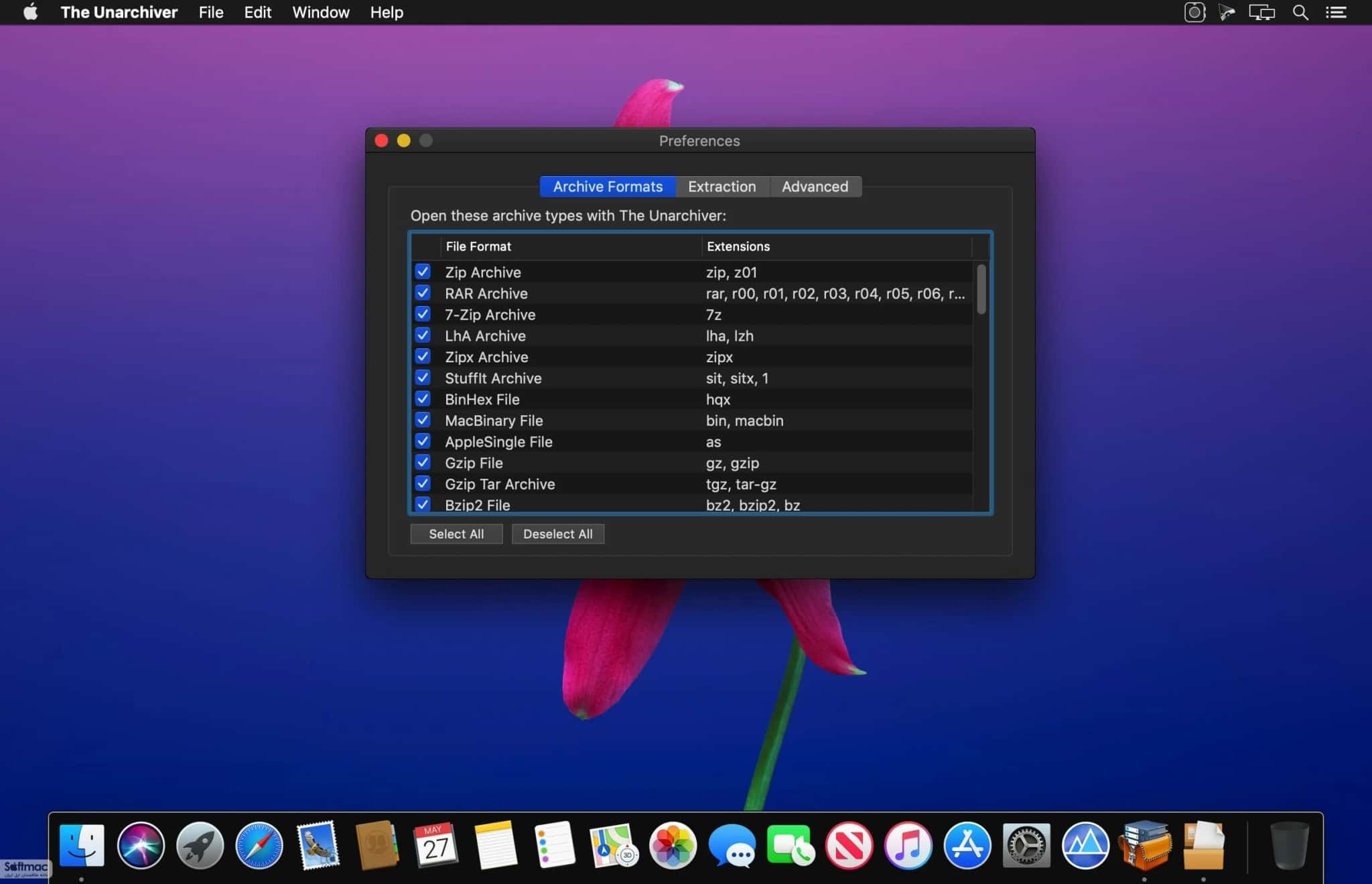Image resolution: width=1372 pixels, height=884 pixels.
Task: Disable Zipx Archive association
Action: tap(423, 356)
